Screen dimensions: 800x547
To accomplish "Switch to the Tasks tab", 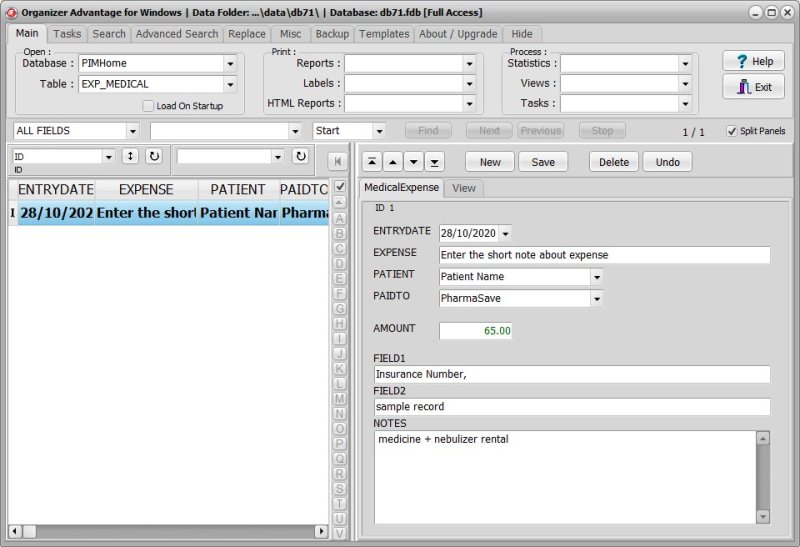I will (67, 34).
